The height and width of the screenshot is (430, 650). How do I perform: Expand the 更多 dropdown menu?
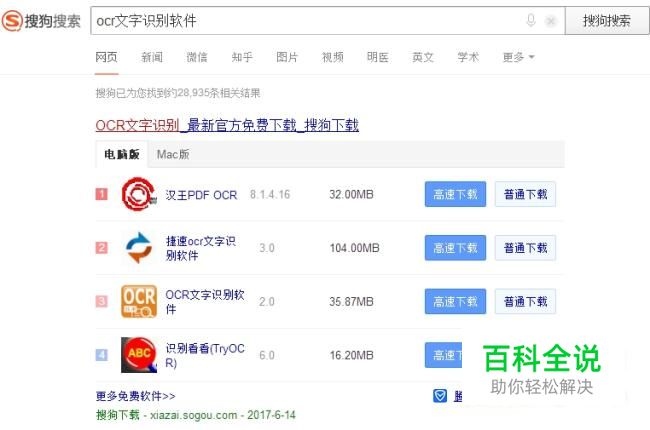tap(518, 57)
